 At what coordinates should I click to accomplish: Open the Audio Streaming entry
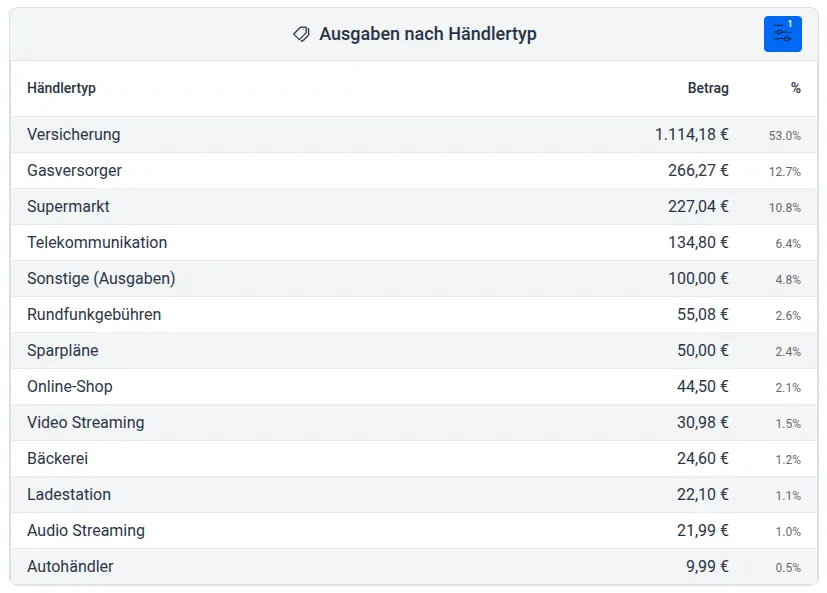coord(400,530)
